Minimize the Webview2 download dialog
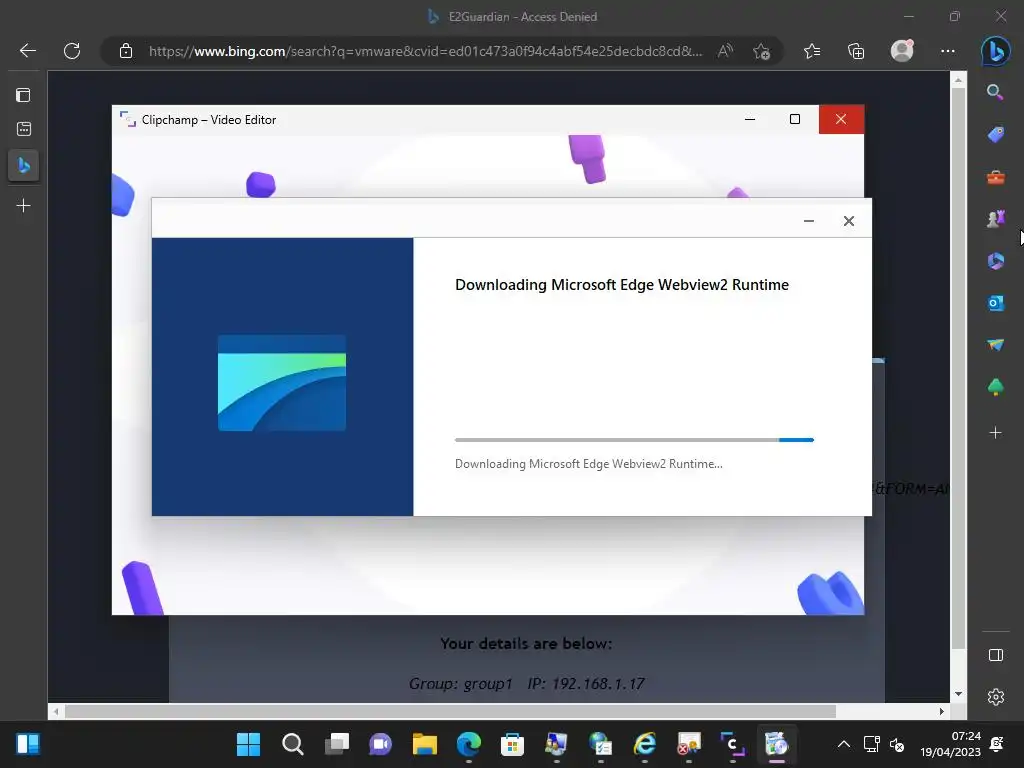 click(x=808, y=221)
